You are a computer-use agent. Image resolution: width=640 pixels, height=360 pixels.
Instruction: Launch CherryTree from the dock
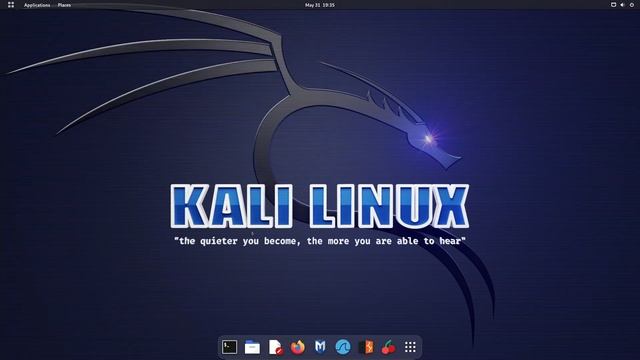(x=388, y=347)
